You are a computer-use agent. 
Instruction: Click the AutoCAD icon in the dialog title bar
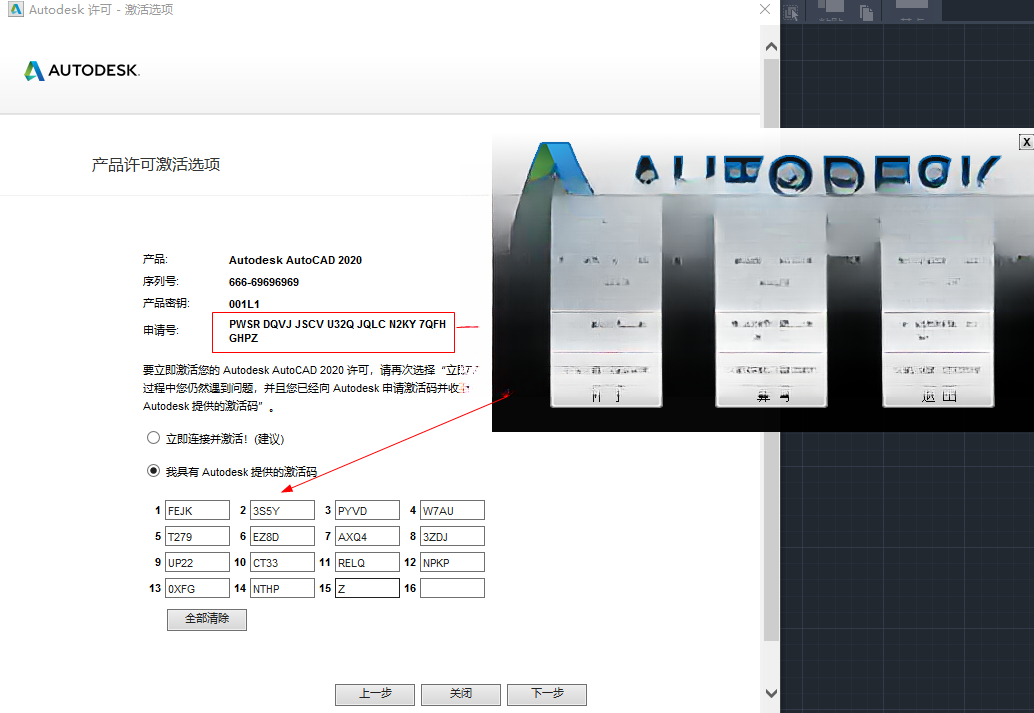(x=16, y=9)
